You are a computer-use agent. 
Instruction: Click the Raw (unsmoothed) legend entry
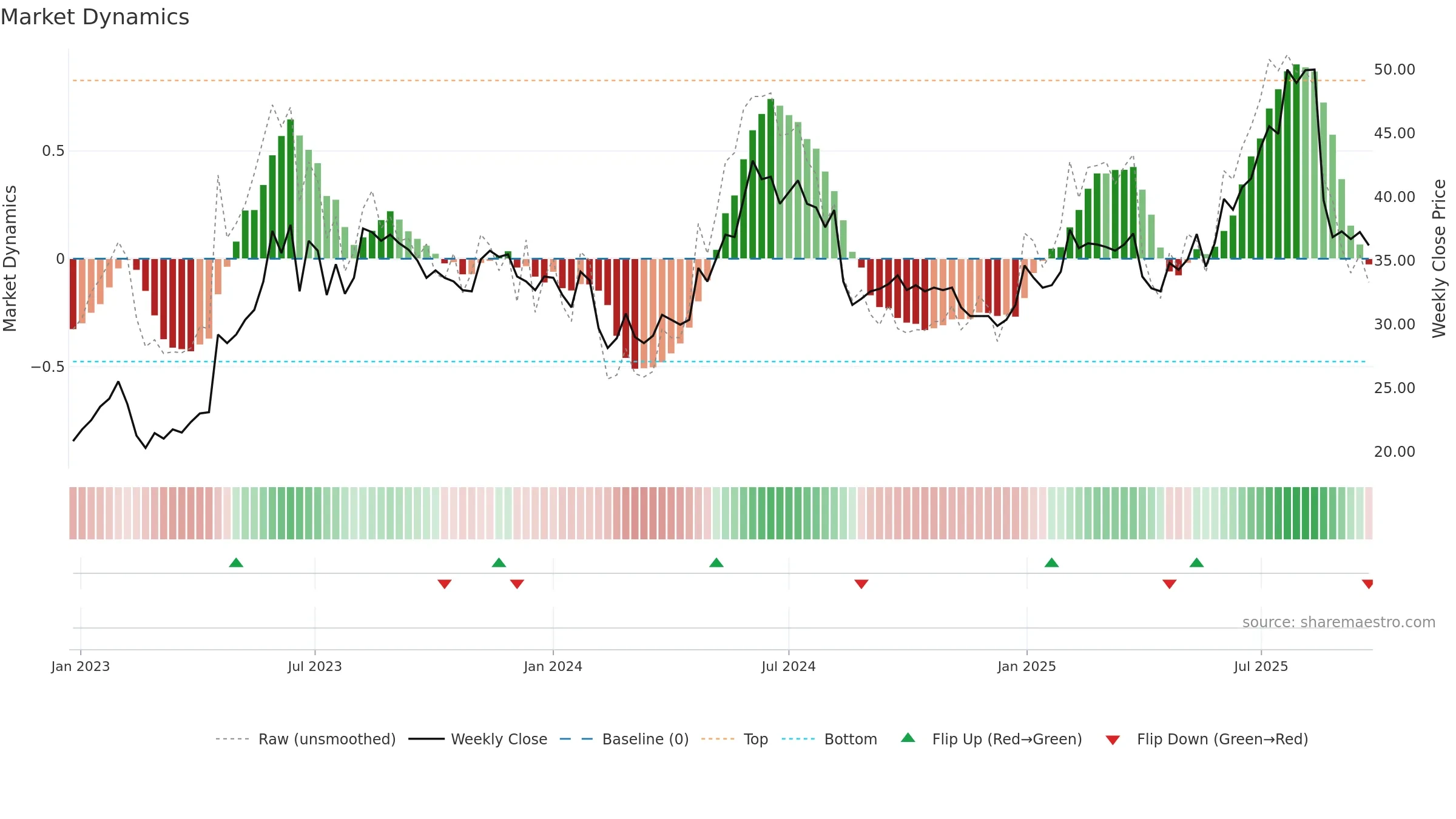click(305, 739)
